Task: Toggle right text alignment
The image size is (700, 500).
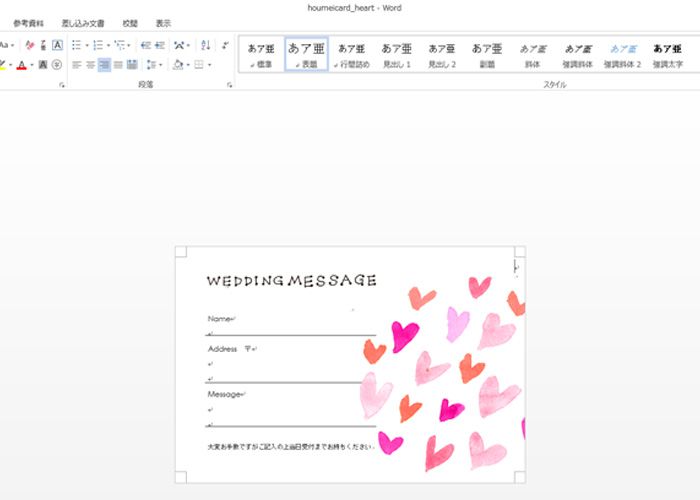Action: tap(104, 65)
